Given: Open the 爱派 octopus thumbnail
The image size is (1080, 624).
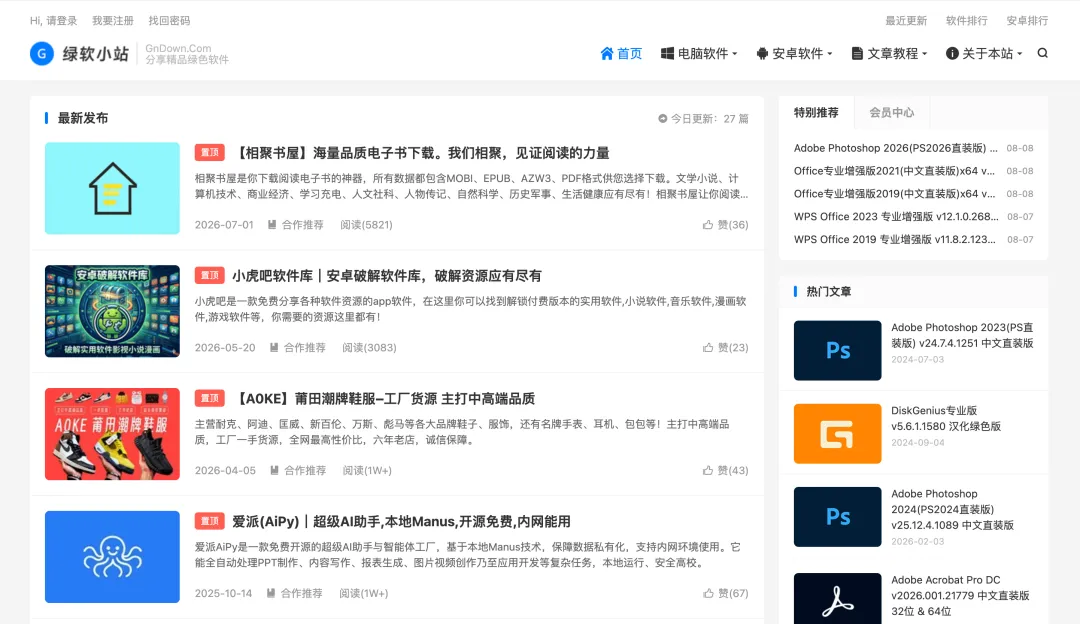Looking at the screenshot, I should 112,557.
